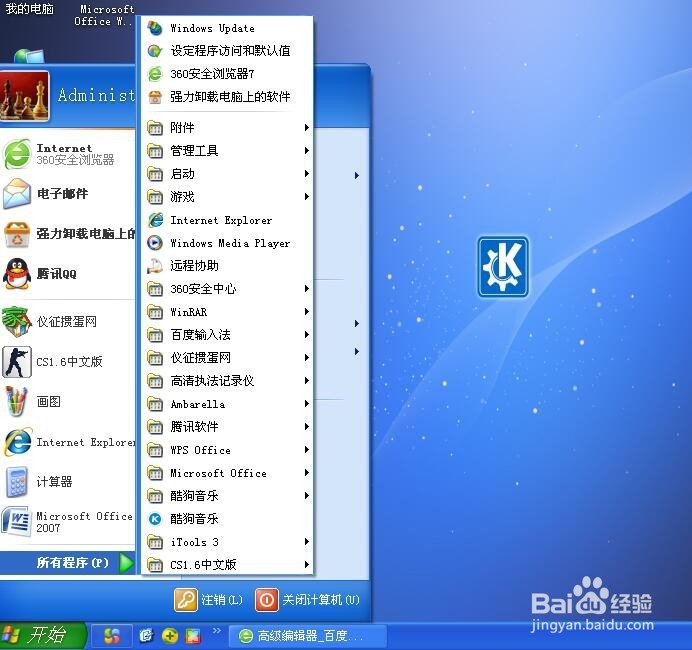This screenshot has height=650, width=692.
Task: Click 所有程序(P) all programs
Action: (x=68, y=563)
